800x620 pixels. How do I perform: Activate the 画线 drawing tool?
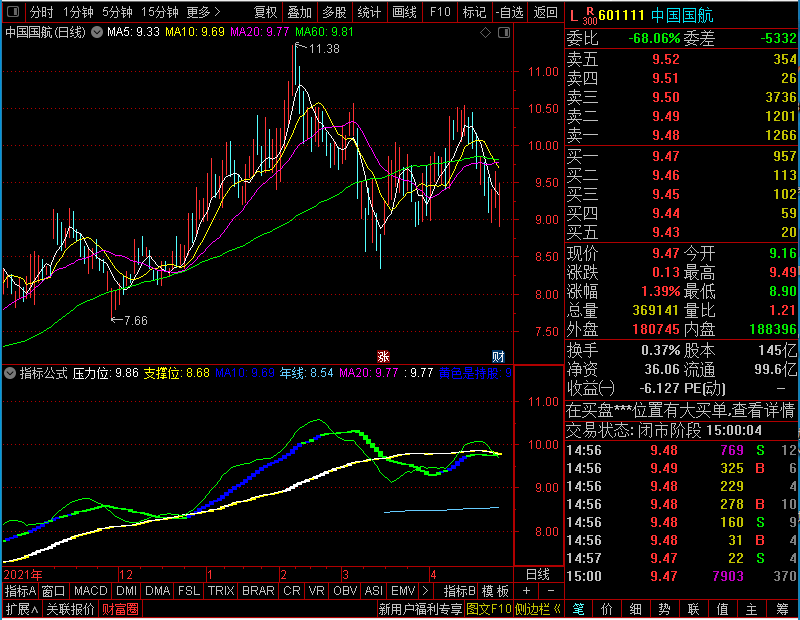[404, 12]
